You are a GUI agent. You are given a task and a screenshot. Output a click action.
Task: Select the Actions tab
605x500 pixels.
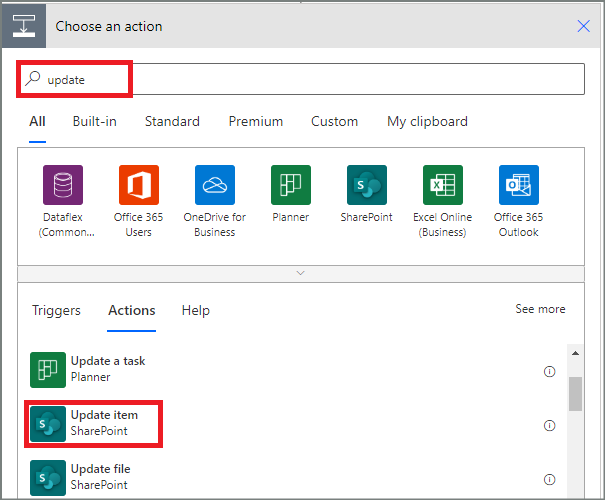[132, 311]
